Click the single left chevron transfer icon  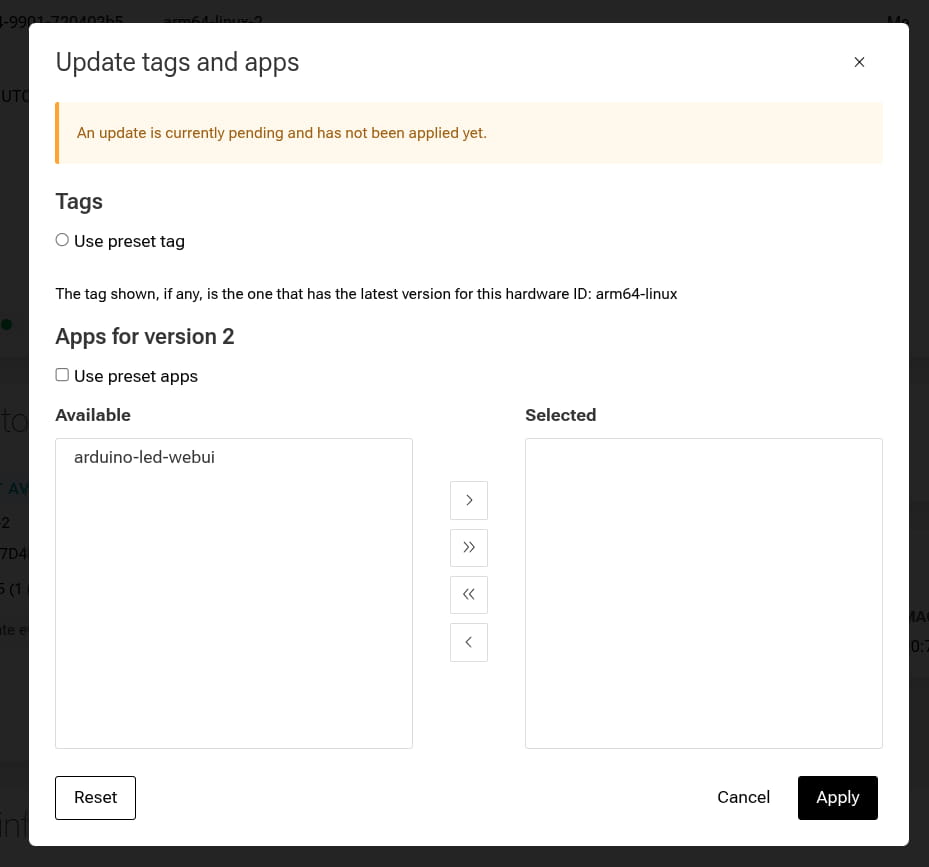click(468, 642)
